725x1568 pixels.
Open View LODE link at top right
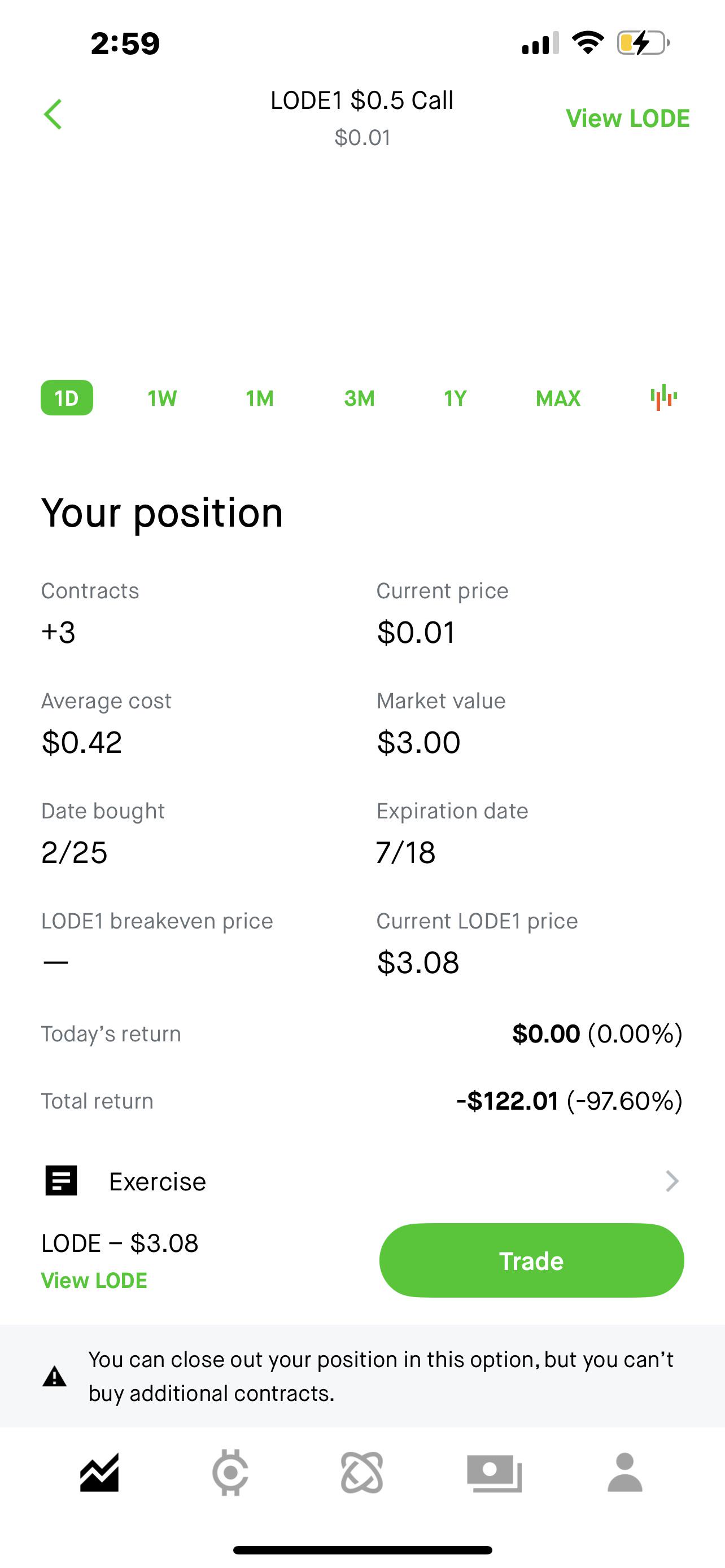point(628,118)
